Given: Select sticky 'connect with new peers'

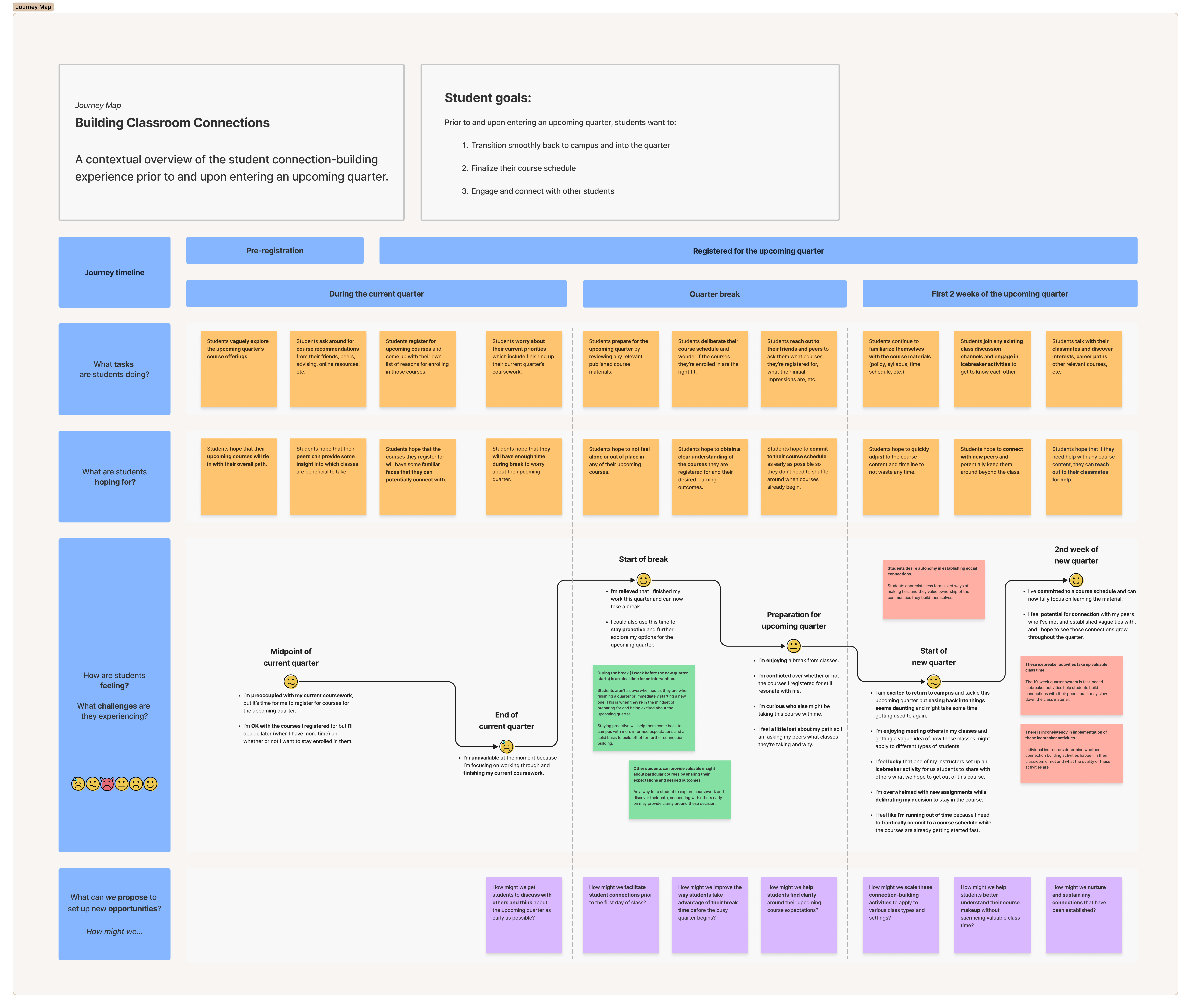Looking at the screenshot, I should click(992, 477).
